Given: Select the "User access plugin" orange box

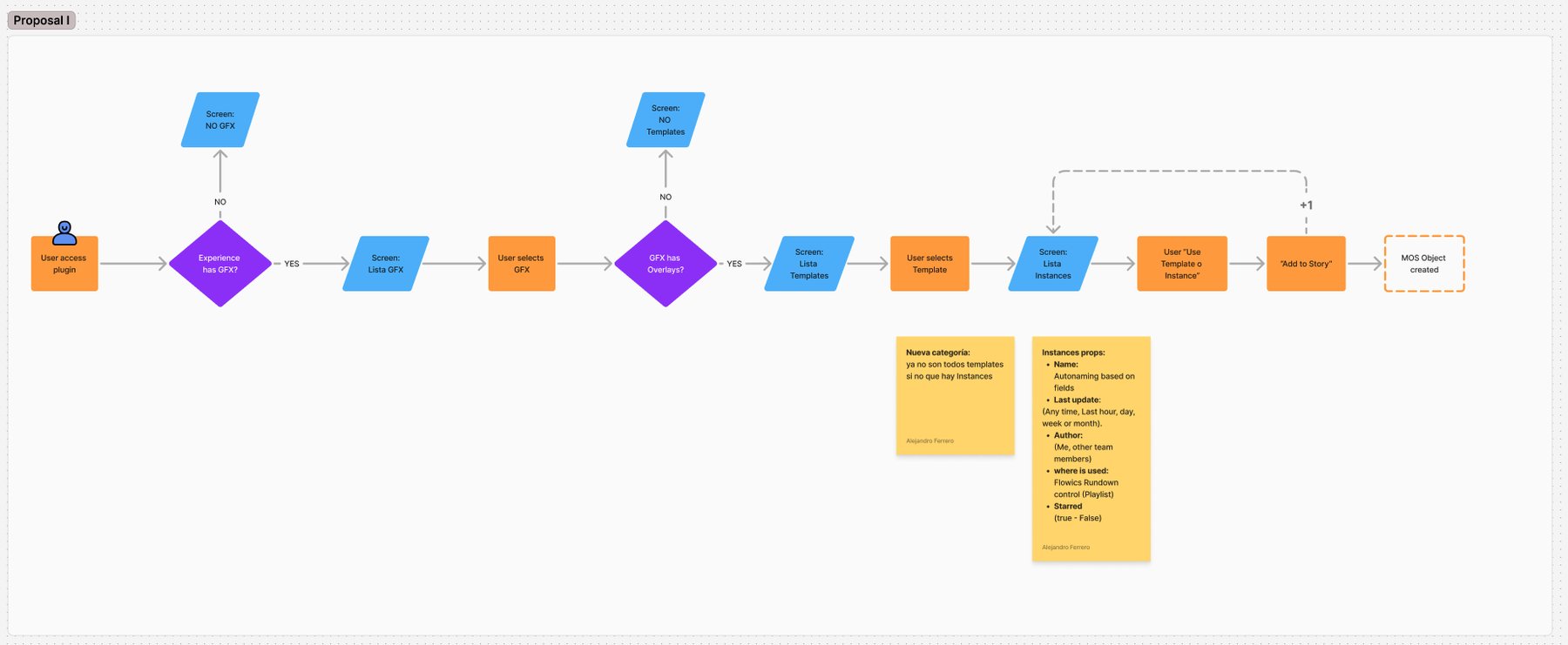Looking at the screenshot, I should tap(64, 264).
